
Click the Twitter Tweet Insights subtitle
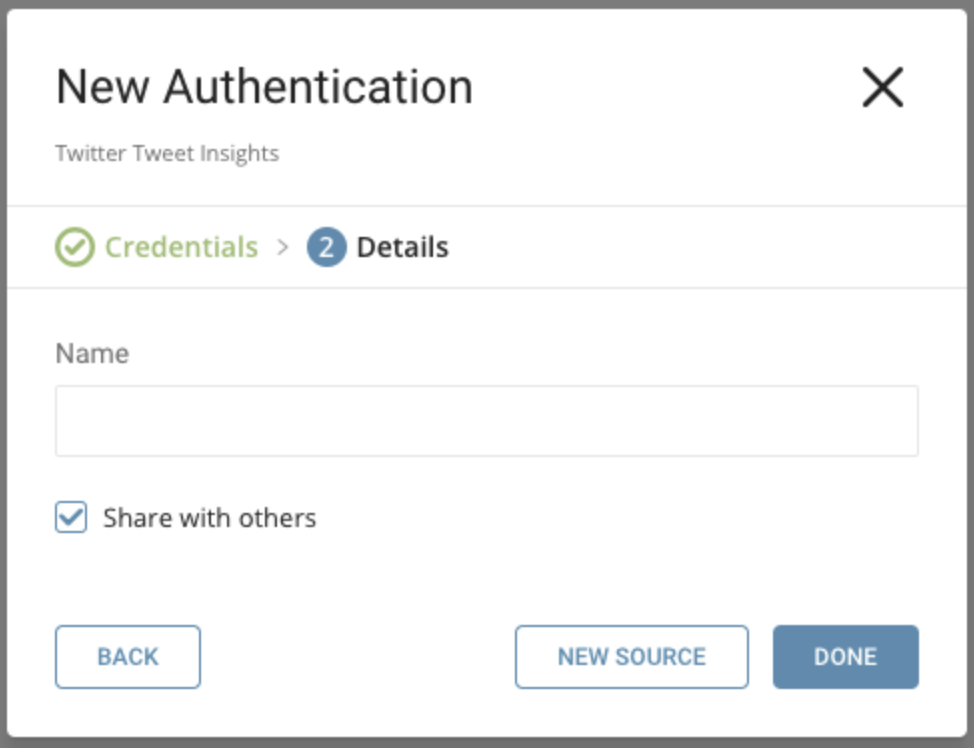(167, 153)
